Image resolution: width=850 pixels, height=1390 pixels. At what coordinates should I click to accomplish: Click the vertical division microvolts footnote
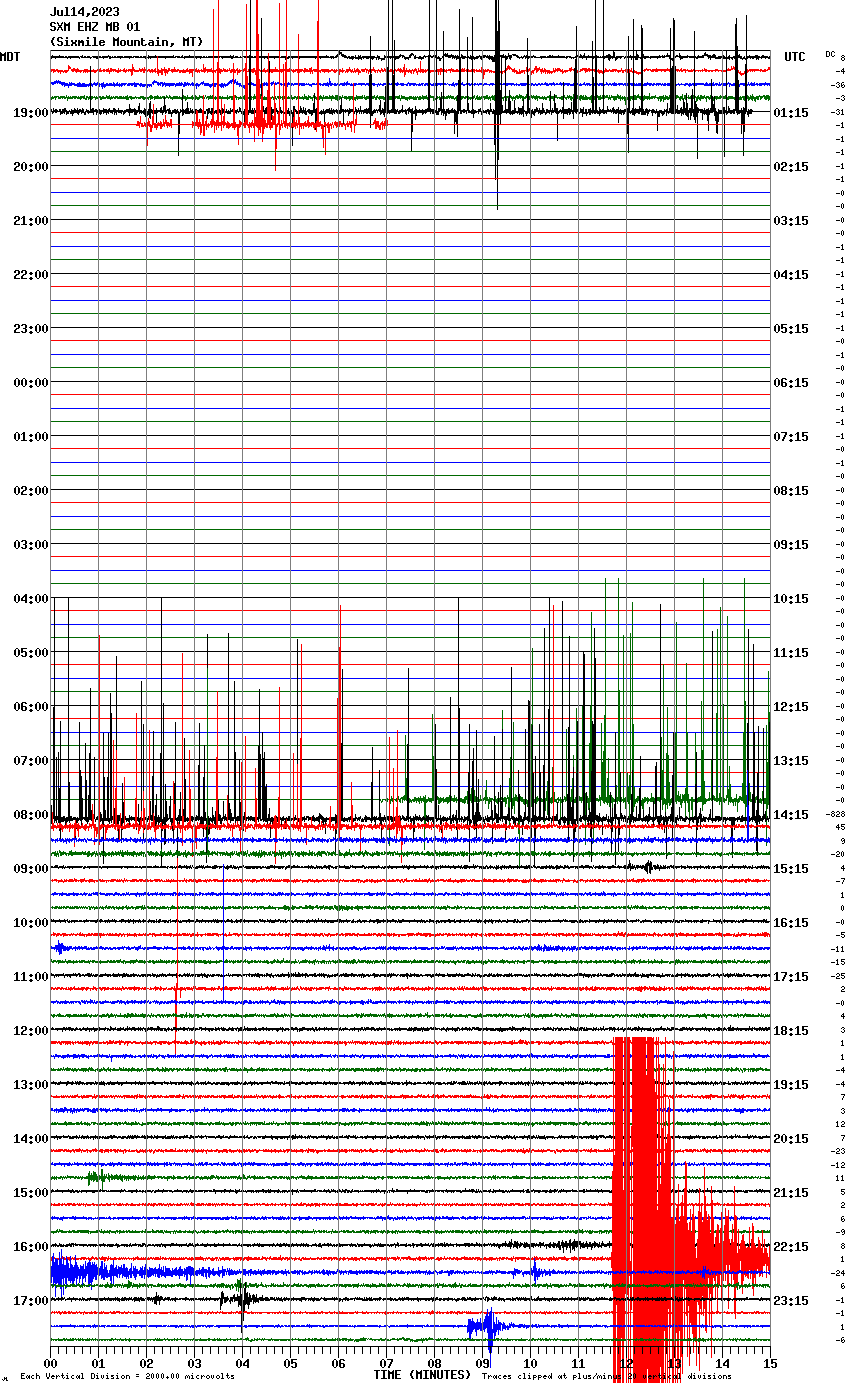coord(127,1377)
